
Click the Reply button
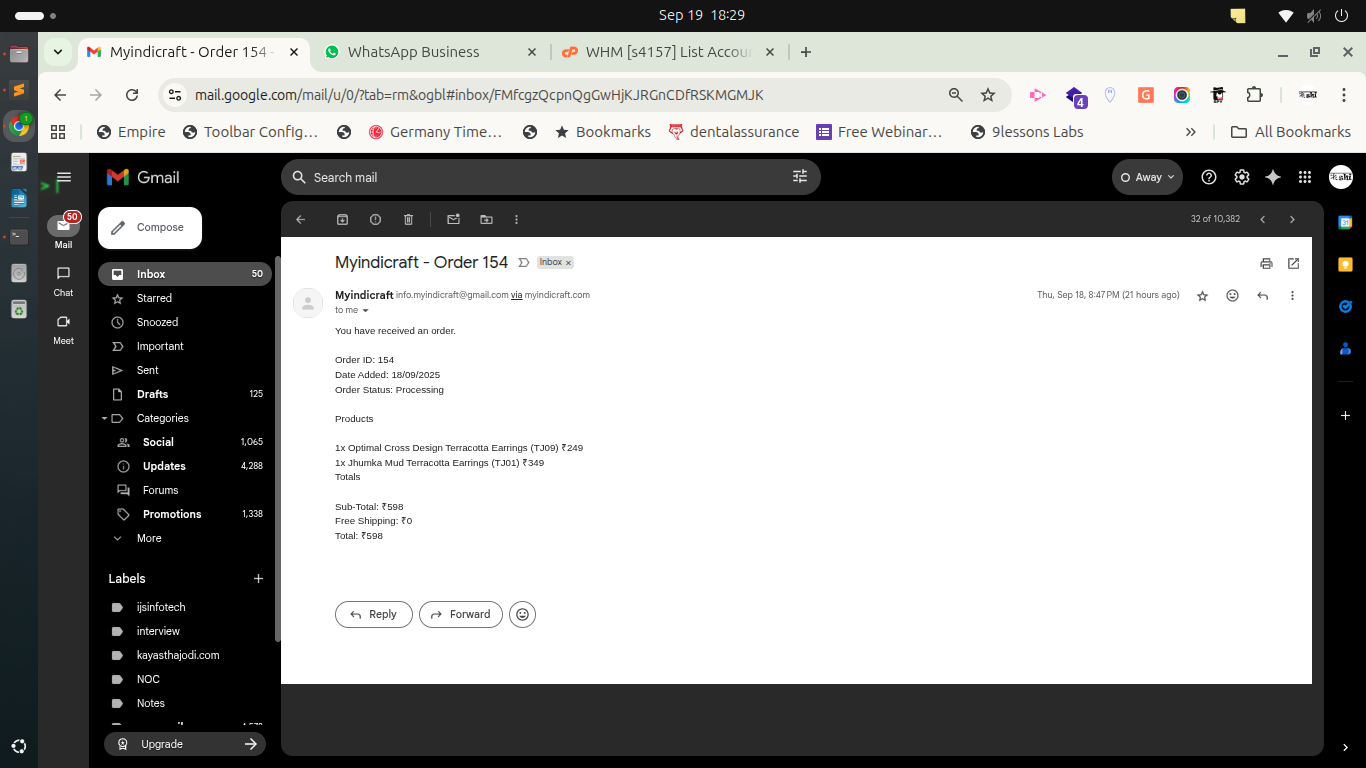click(x=373, y=615)
